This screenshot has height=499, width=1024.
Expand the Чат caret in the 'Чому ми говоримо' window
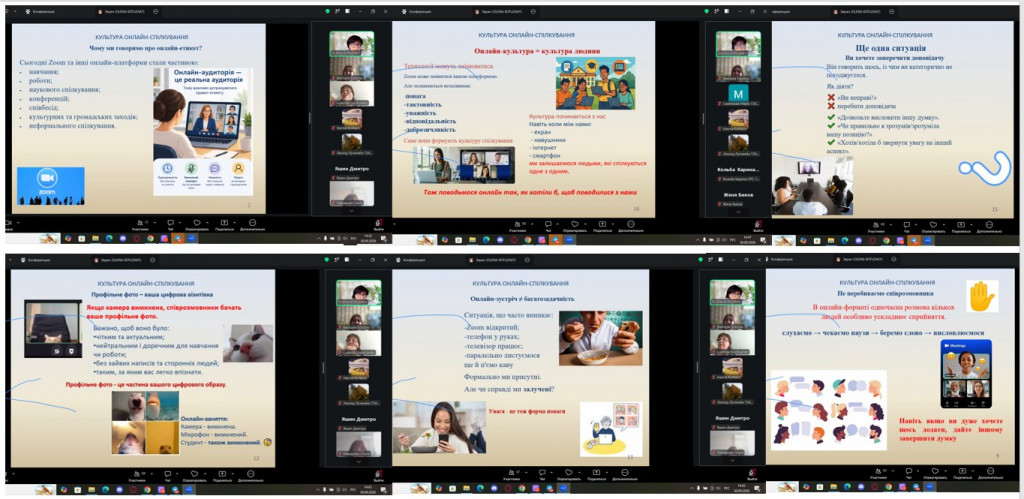coord(180,223)
